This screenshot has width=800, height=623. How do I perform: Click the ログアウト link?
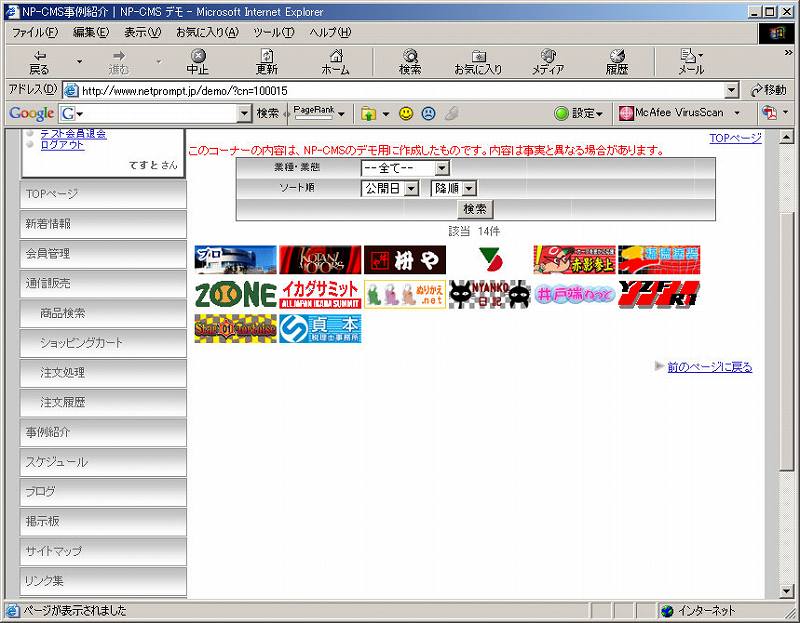pos(62,145)
